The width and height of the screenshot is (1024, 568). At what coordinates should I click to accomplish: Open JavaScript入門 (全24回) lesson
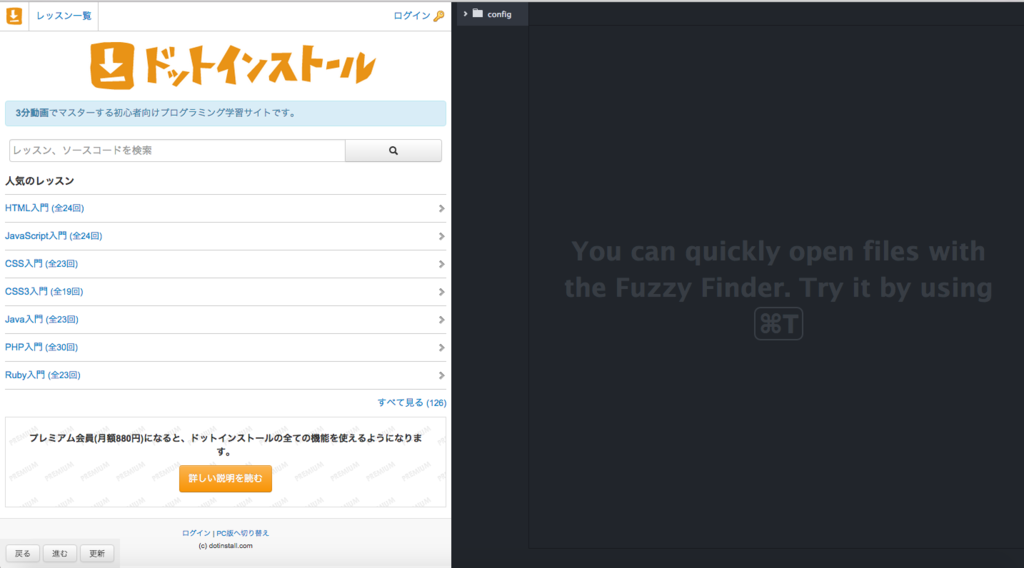pyautogui.click(x=54, y=236)
